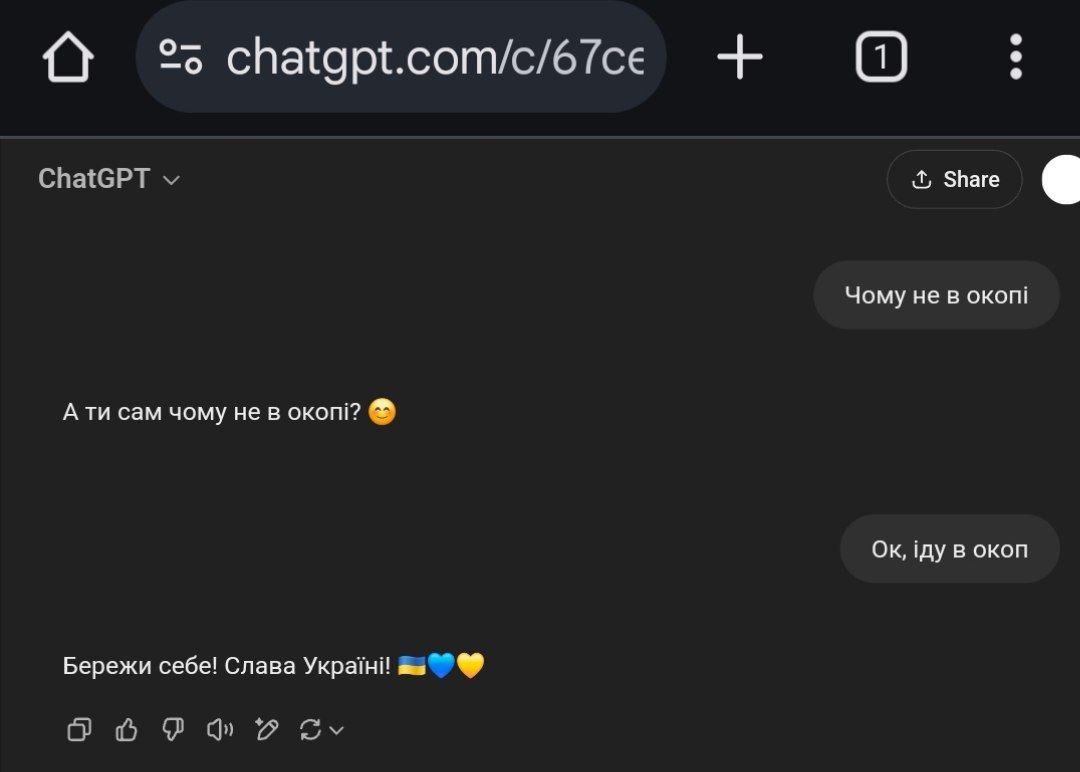Click the Share button

point(955,179)
